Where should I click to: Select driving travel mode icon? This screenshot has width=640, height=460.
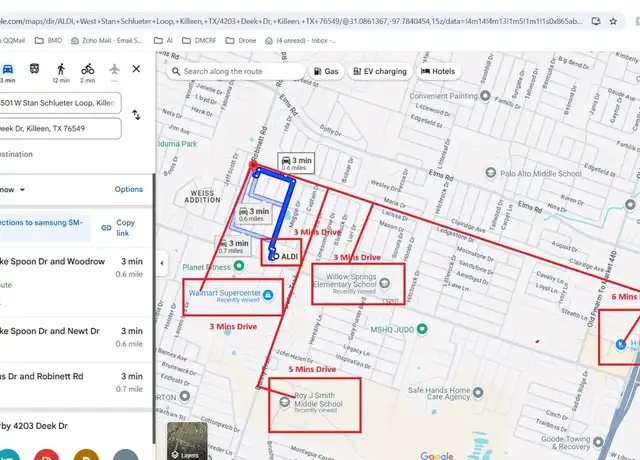(x=8, y=69)
